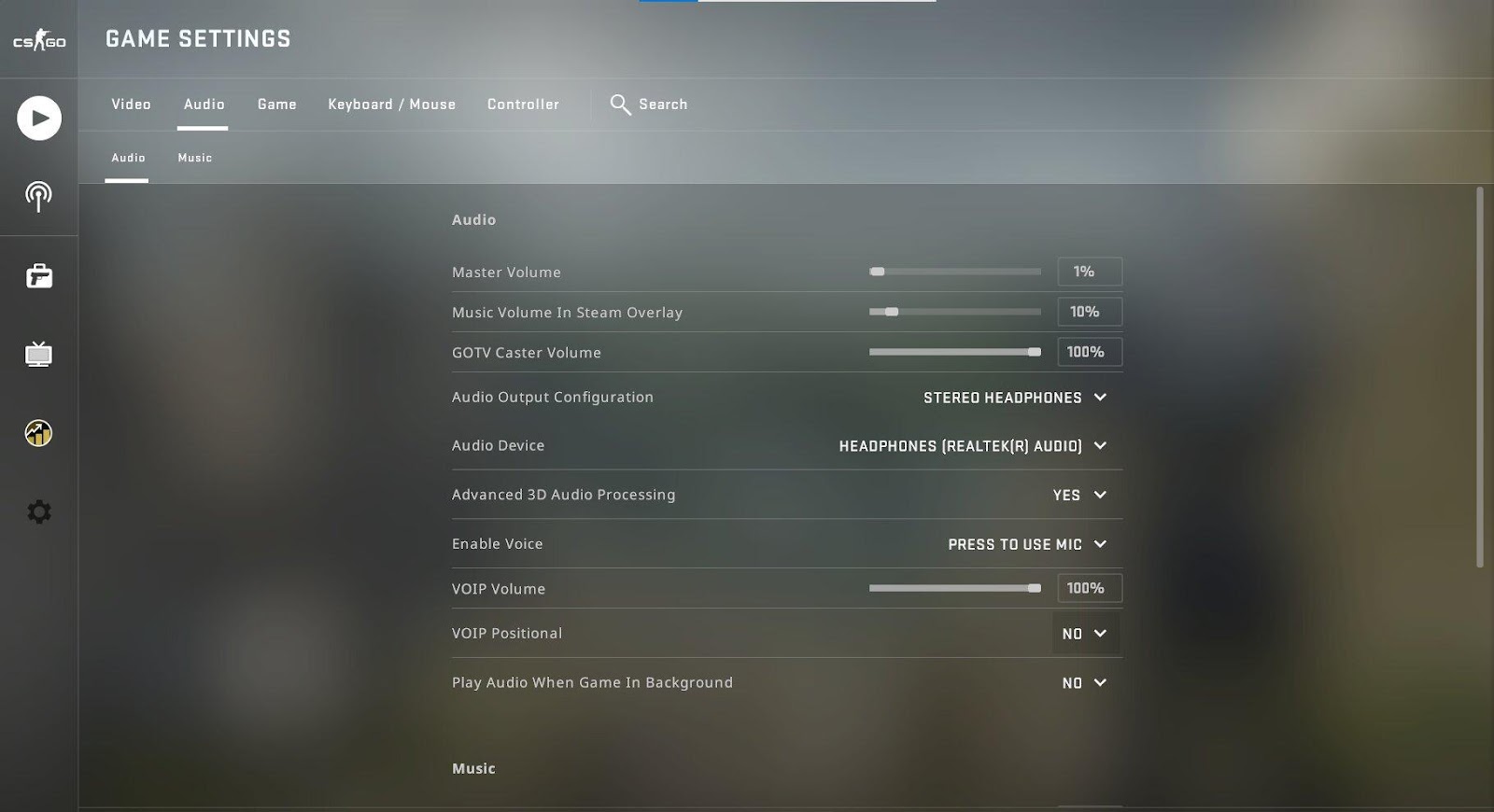Adjust the Music Volume In Steam Overlay slider
This screenshot has width=1494, height=812.
(954, 312)
